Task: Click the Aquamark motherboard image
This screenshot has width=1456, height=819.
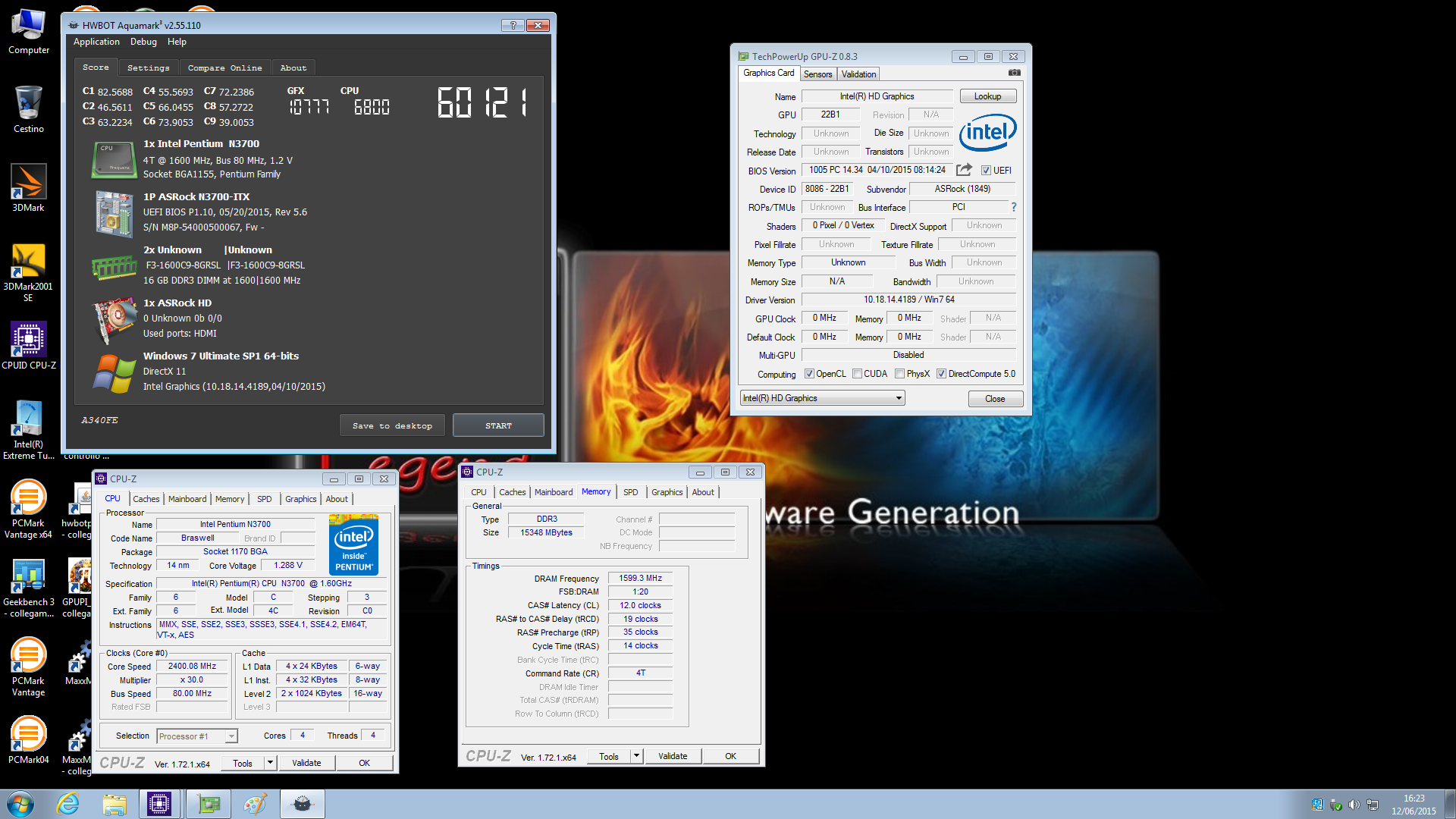Action: point(115,214)
